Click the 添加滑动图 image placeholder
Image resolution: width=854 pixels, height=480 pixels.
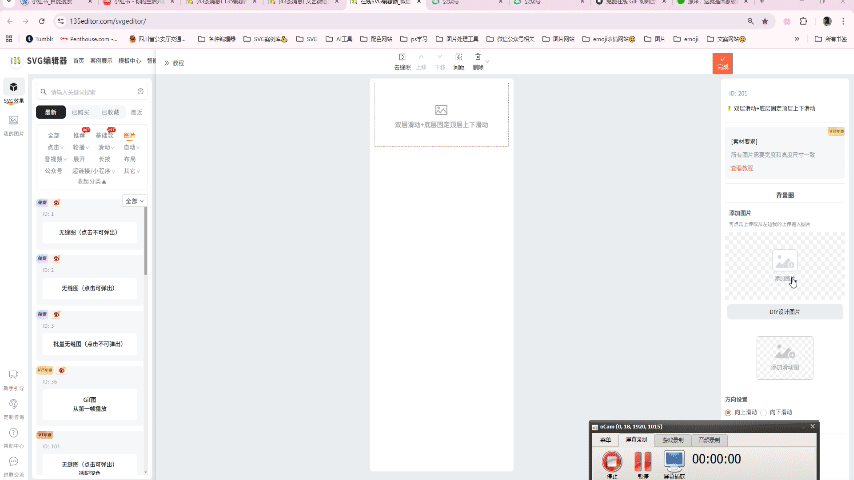tap(784, 357)
